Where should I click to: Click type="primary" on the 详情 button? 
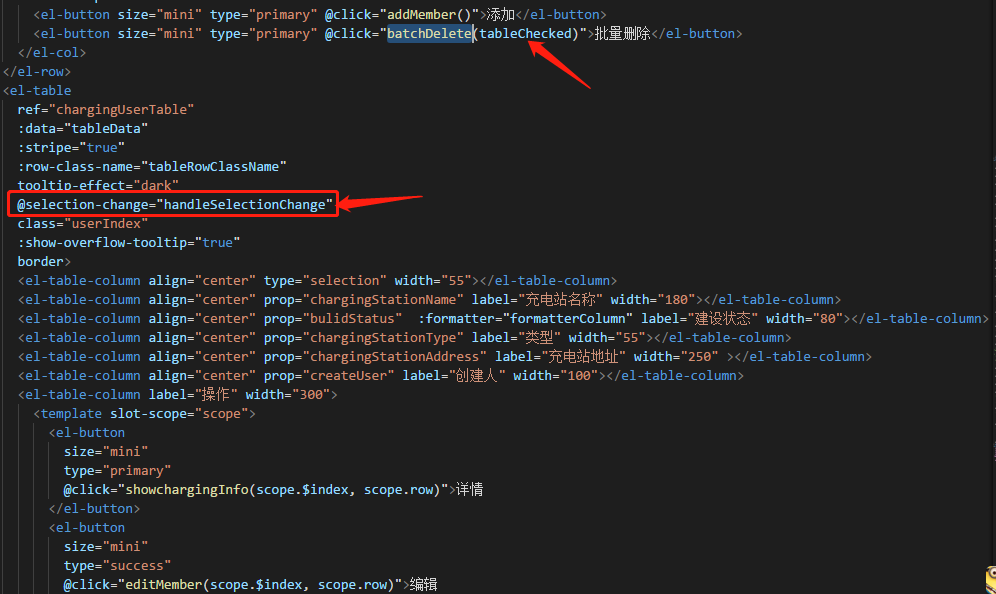point(118,471)
